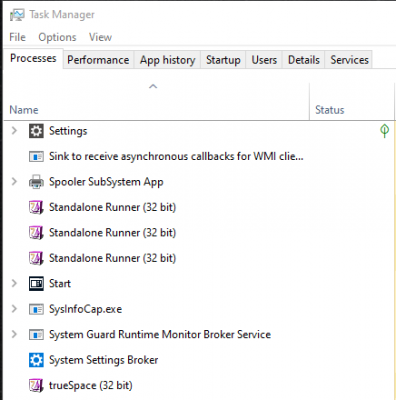Expand the SysInfoCap.exe process group
The height and width of the screenshot is (400, 396).
point(14,309)
